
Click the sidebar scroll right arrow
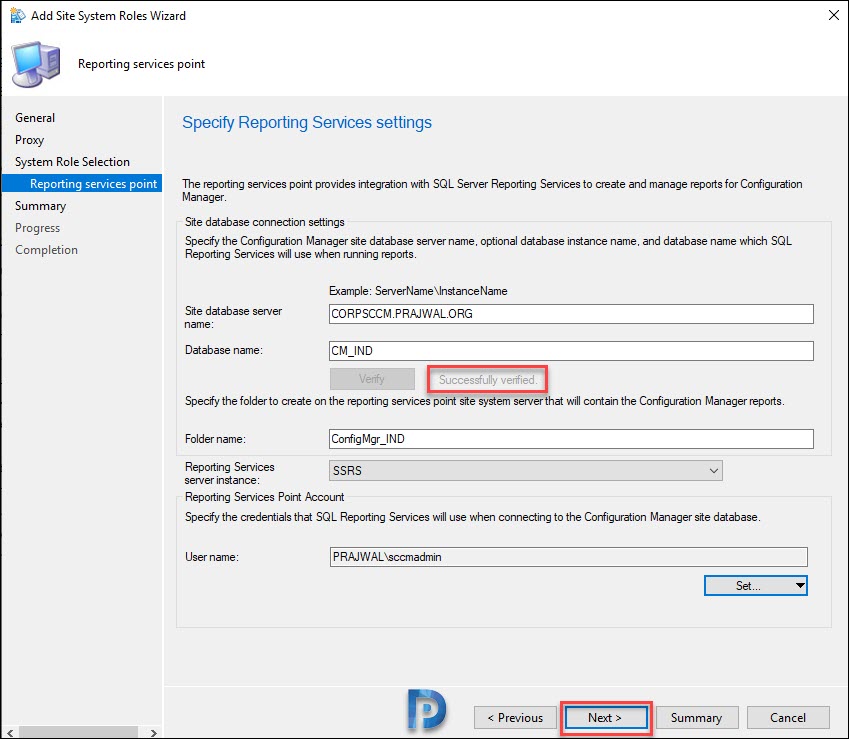coord(154,733)
